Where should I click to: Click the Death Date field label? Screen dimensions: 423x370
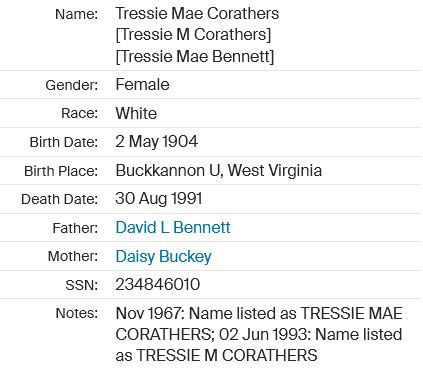tap(59, 200)
